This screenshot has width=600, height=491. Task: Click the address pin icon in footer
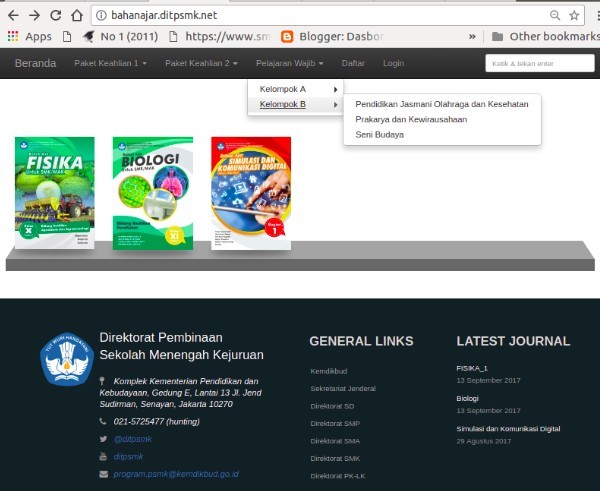[102, 381]
